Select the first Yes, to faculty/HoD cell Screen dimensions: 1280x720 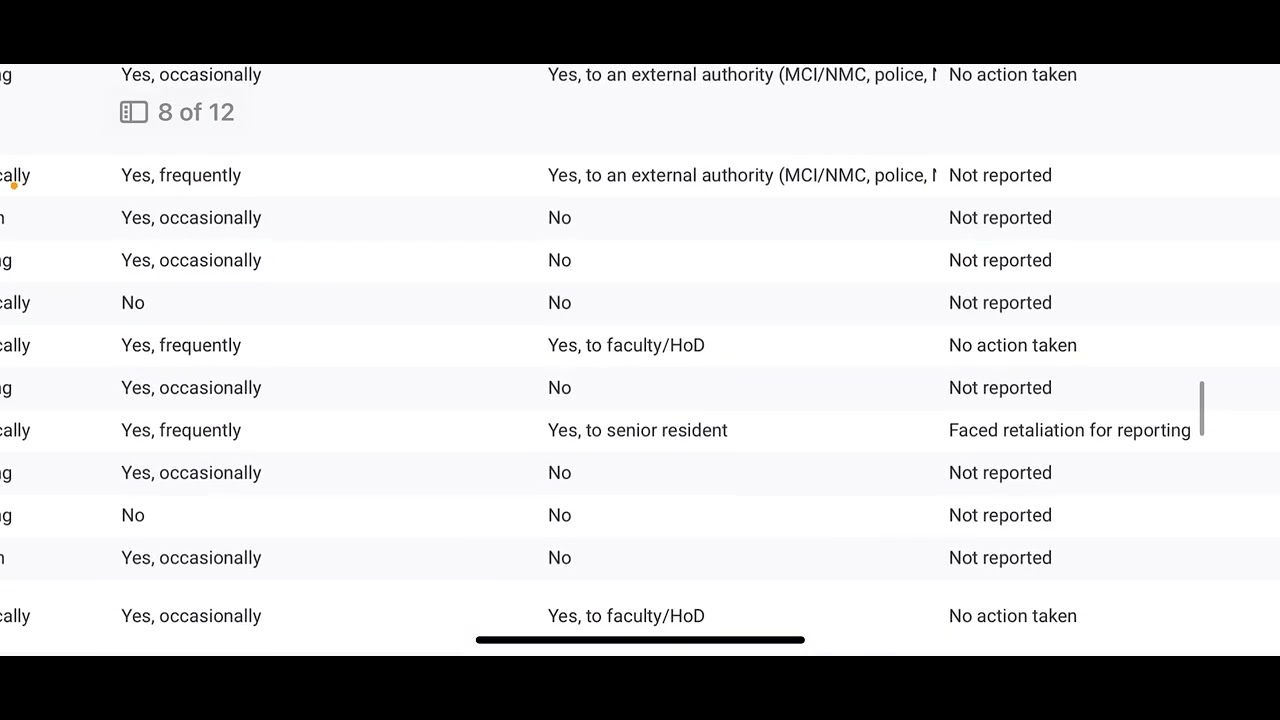(626, 345)
